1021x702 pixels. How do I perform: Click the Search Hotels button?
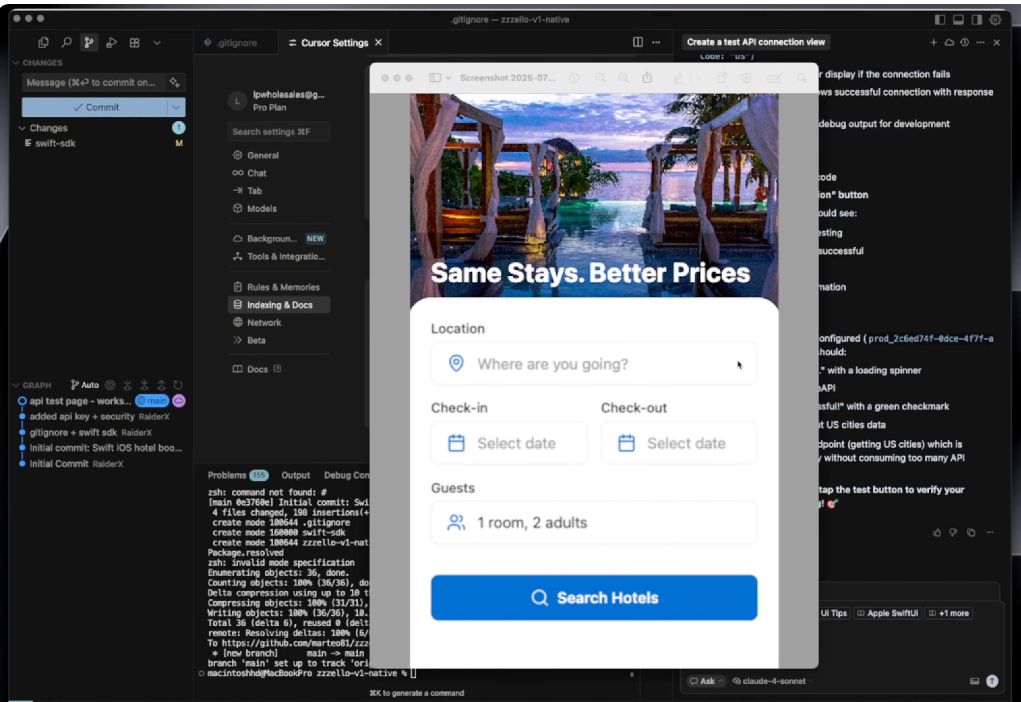(x=594, y=597)
